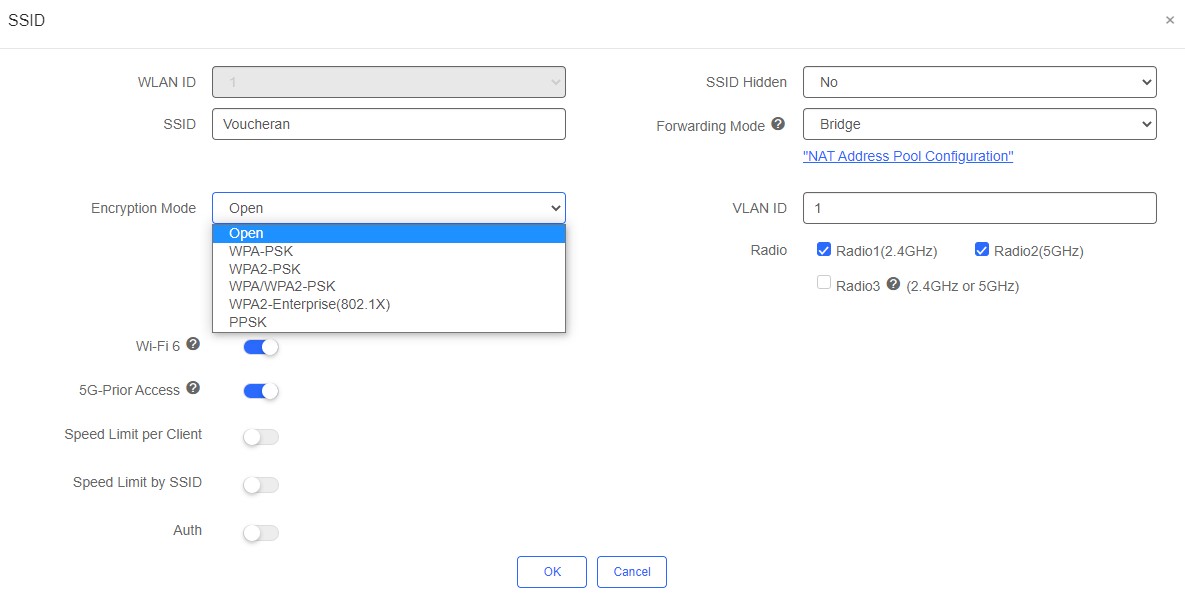This screenshot has width=1185, height=598.
Task: Turn off the Wi-Fi 6 switch
Action: tap(261, 347)
